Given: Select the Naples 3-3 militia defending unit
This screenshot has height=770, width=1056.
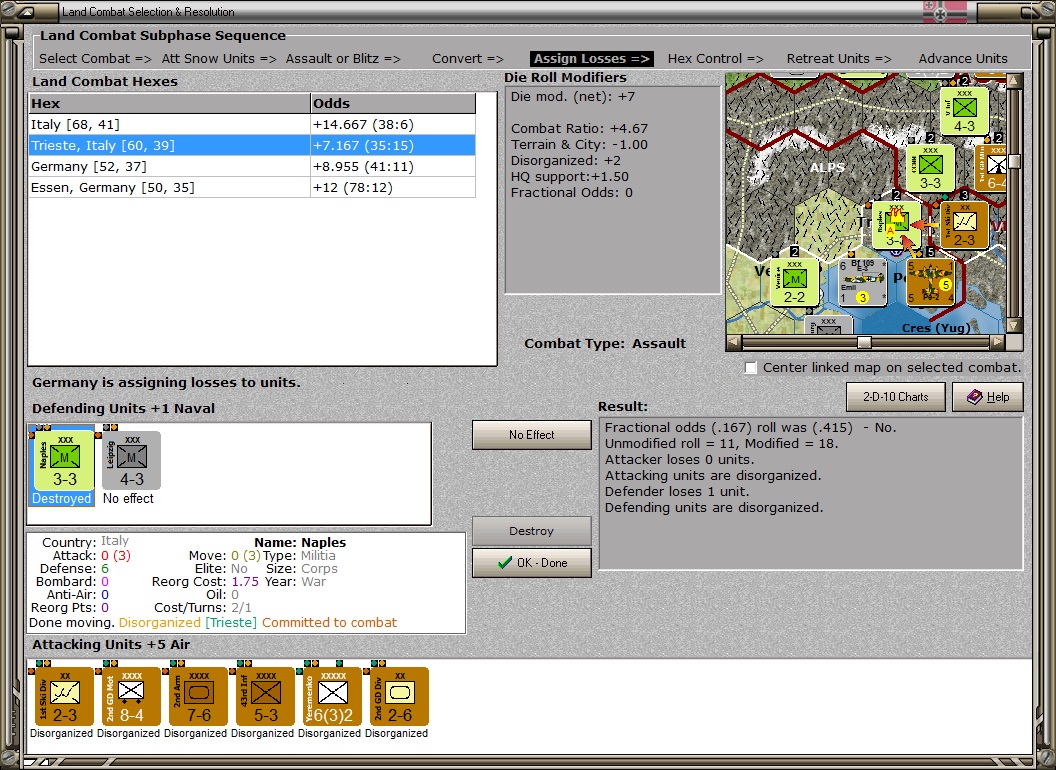Looking at the screenshot, I should click(x=65, y=459).
